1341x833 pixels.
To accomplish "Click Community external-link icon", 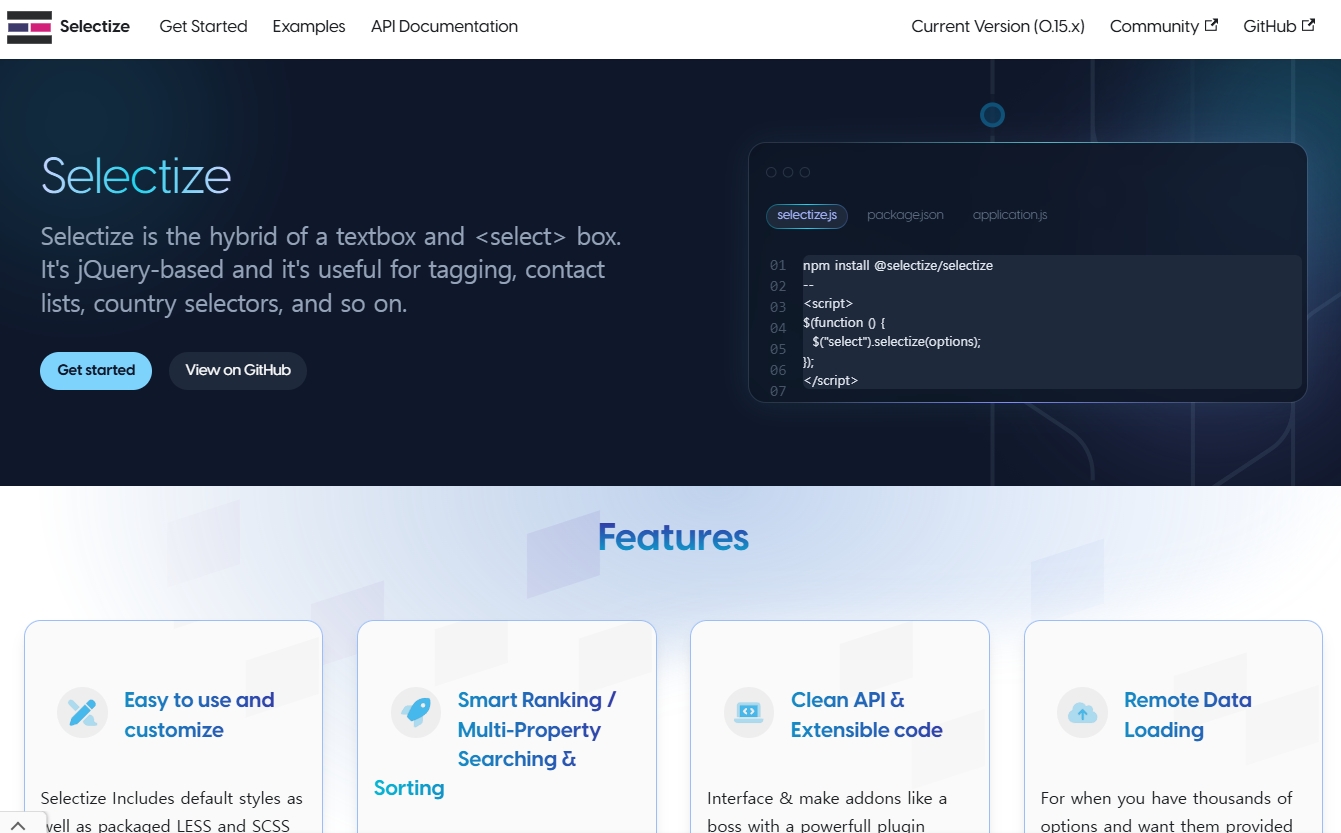I will click(1212, 25).
